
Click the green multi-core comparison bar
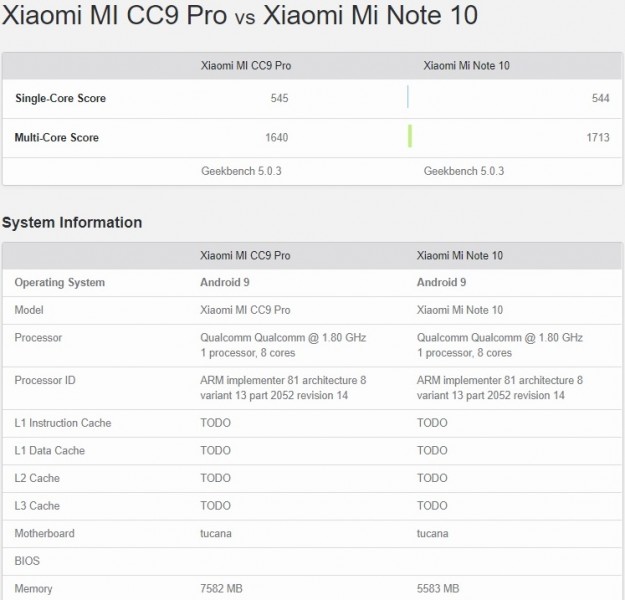[x=410, y=136]
